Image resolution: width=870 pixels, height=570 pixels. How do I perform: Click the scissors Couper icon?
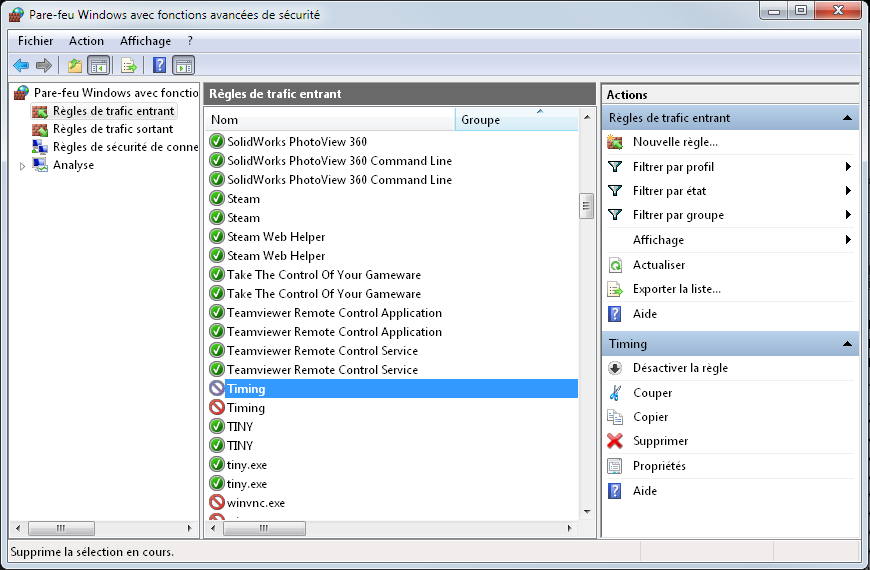pos(615,393)
